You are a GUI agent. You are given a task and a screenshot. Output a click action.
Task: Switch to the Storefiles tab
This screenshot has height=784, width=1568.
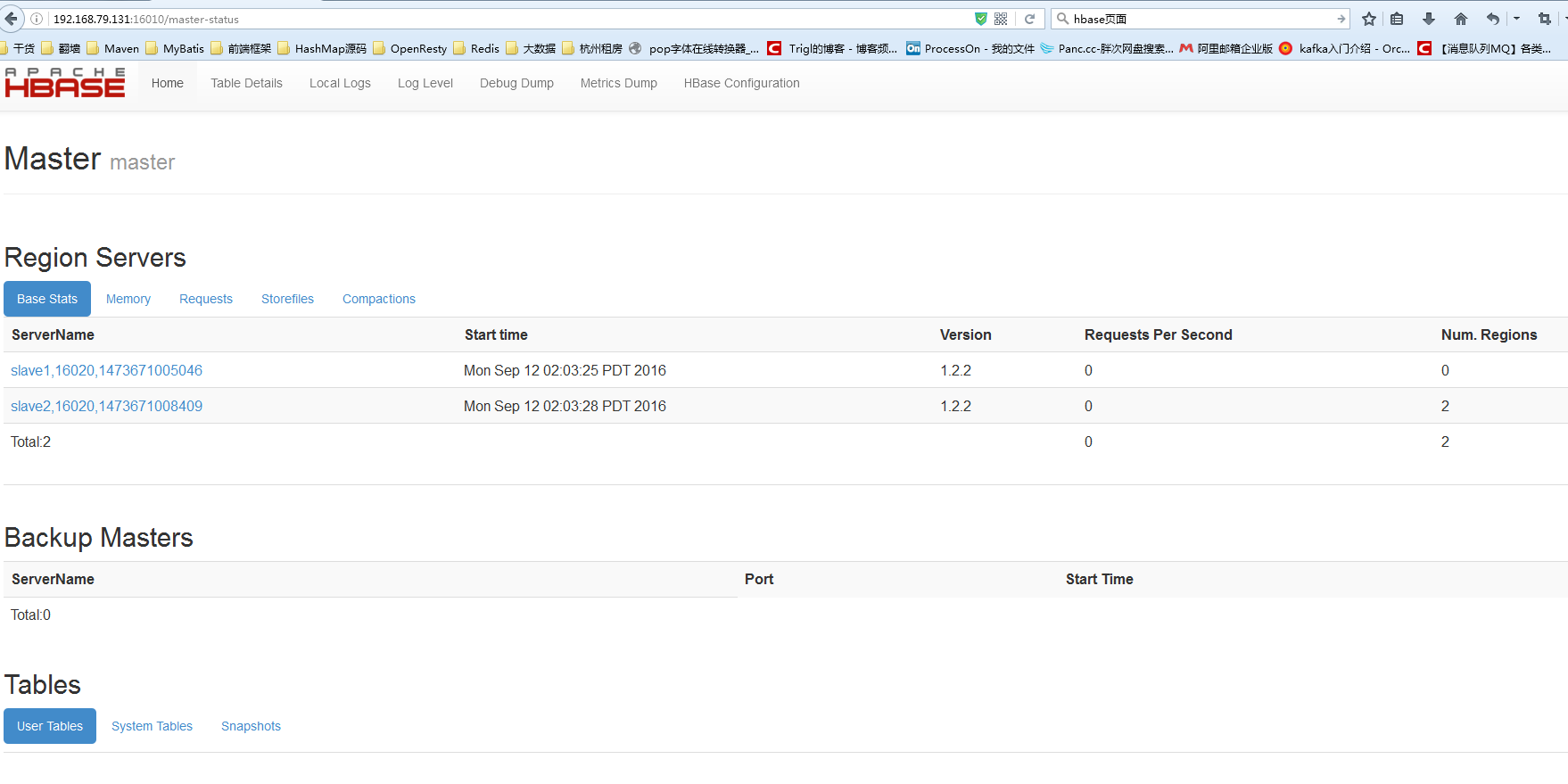pyautogui.click(x=287, y=299)
